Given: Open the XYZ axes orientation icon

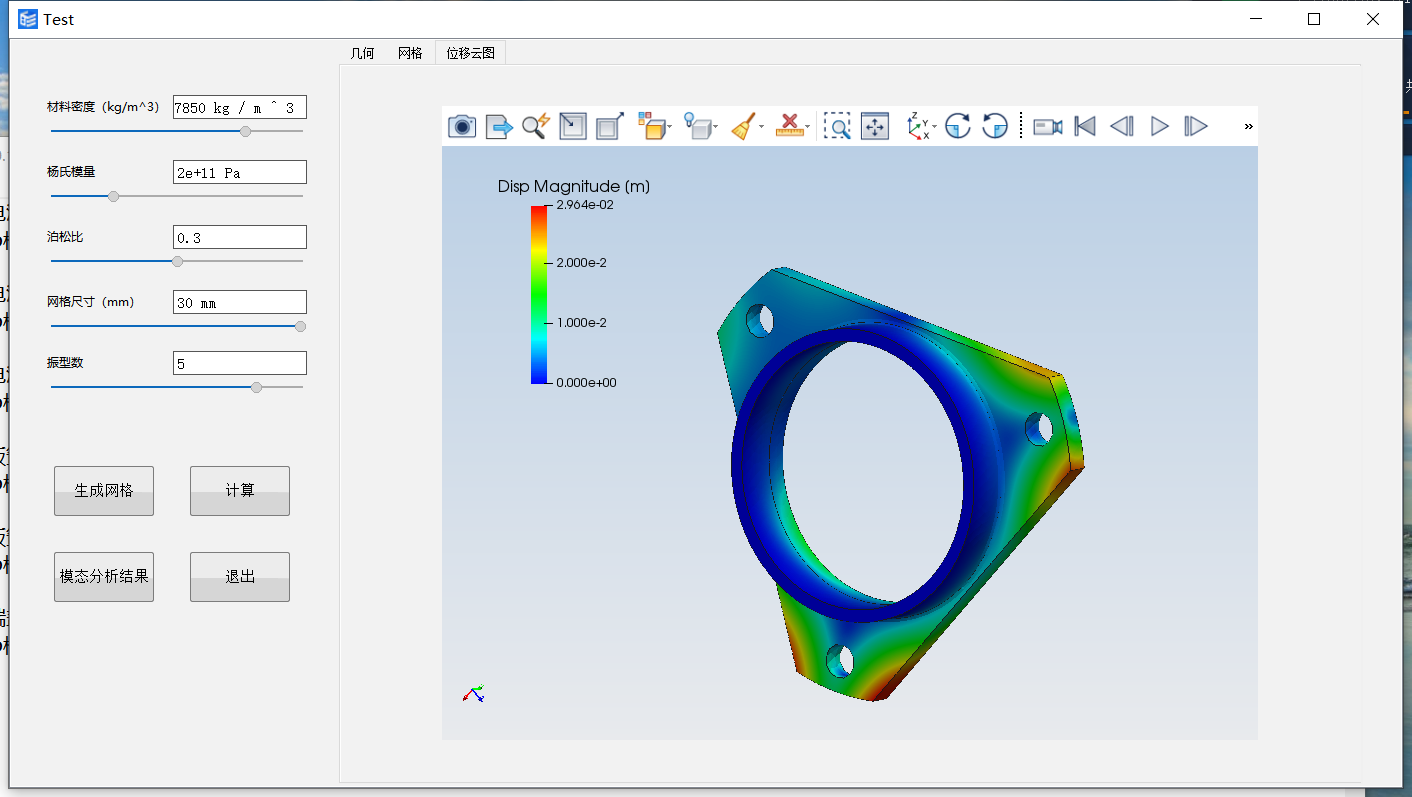Looking at the screenshot, I should click(920, 126).
